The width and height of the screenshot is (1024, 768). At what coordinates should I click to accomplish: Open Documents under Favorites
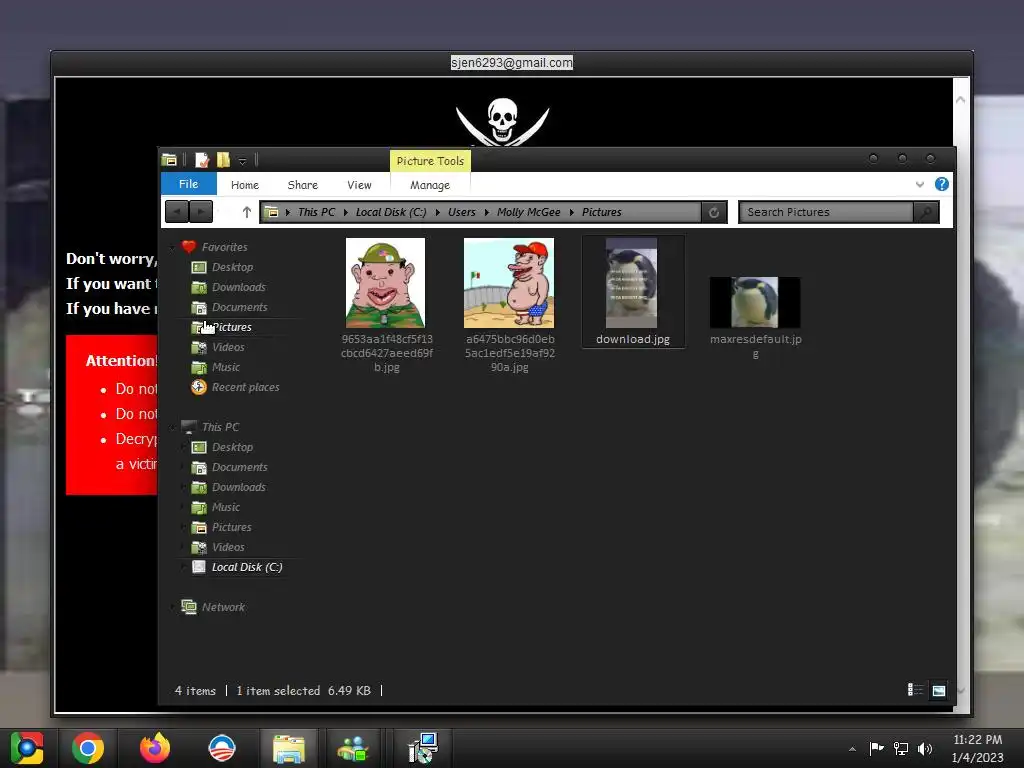pyautogui.click(x=239, y=307)
